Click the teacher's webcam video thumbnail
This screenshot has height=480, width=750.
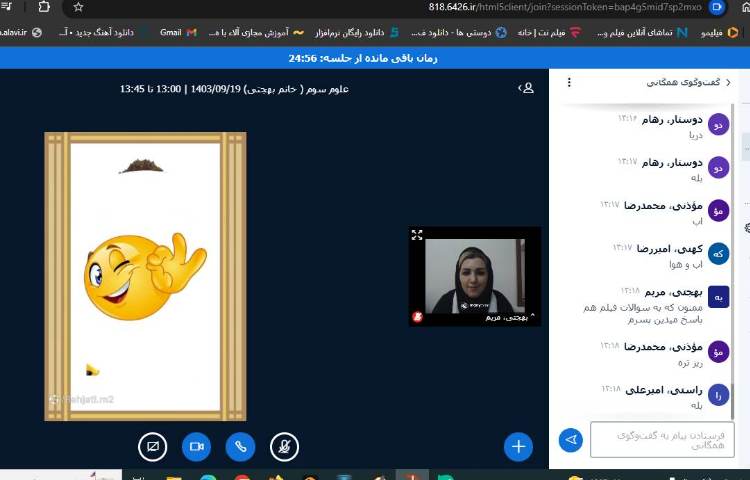pyautogui.click(x=475, y=275)
